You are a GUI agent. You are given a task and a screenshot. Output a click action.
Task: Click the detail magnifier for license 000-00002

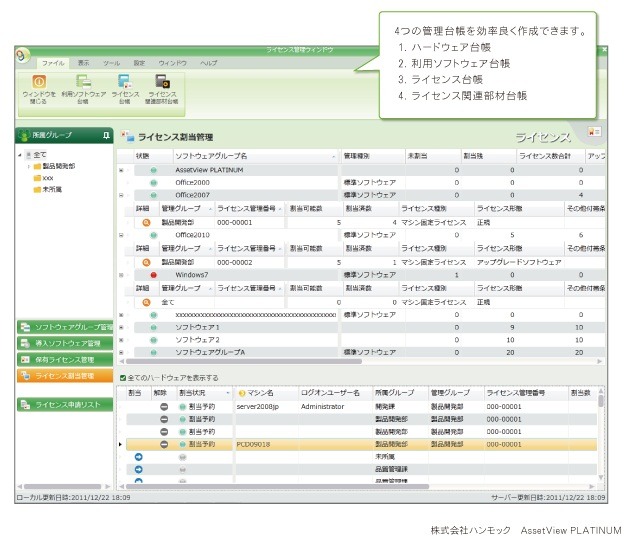[x=146, y=262]
